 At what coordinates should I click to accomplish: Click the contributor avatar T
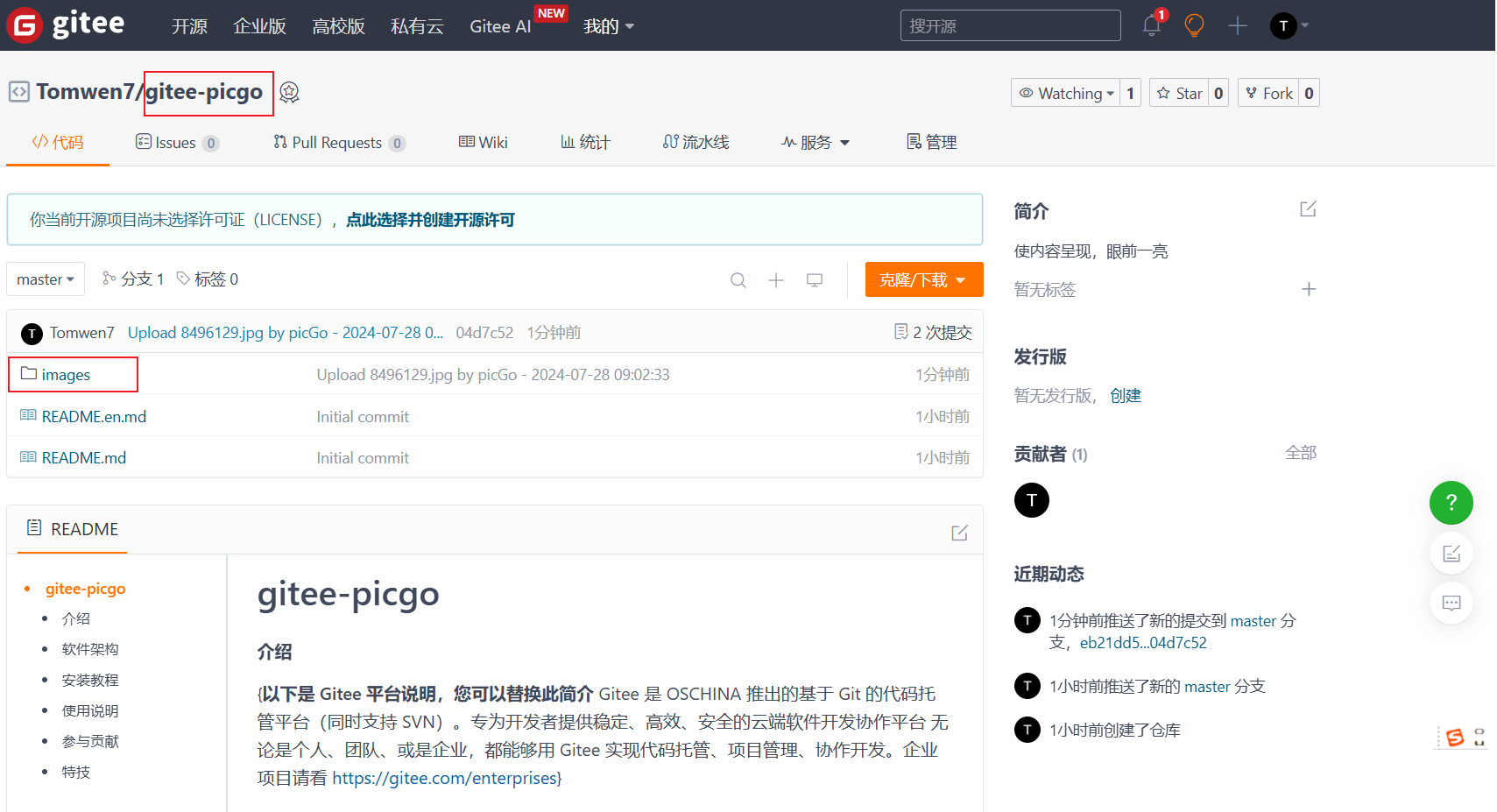coord(1032,500)
